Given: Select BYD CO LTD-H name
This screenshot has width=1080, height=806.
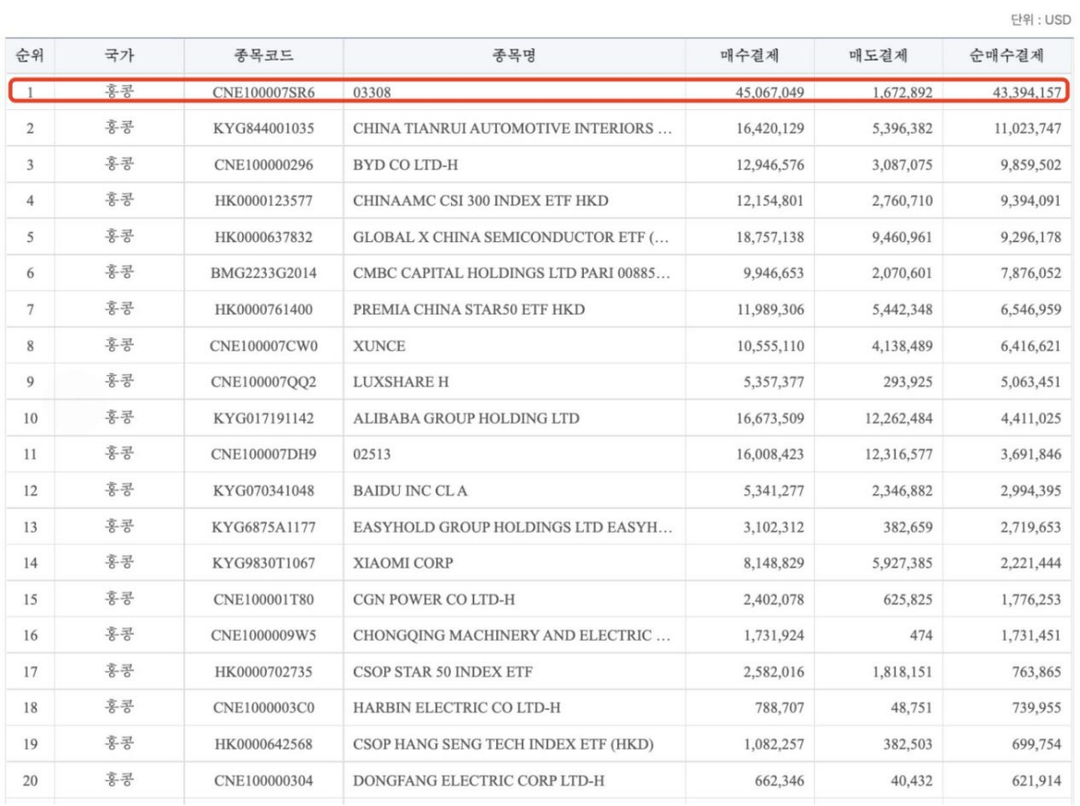Looking at the screenshot, I should point(406,165).
